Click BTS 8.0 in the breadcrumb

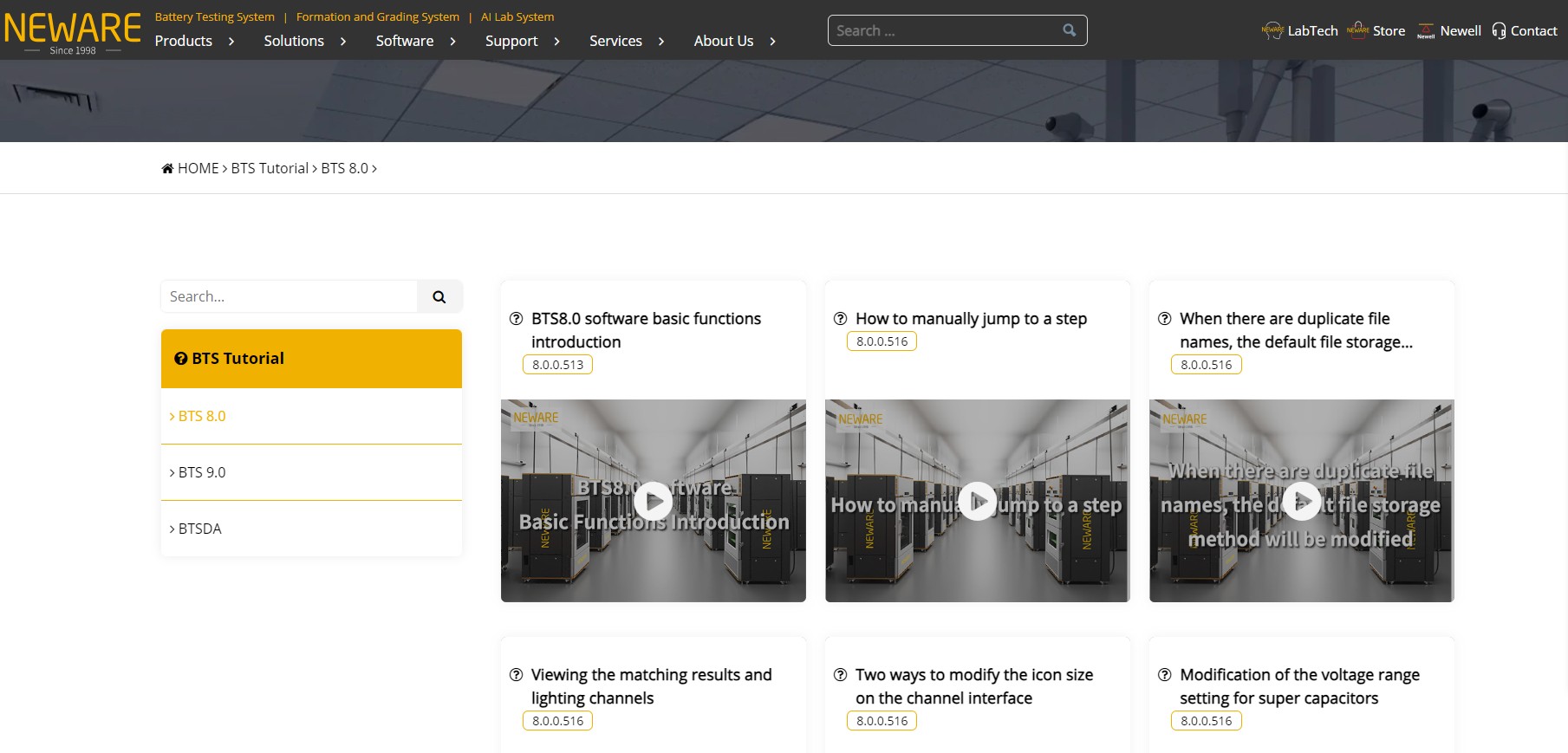pyautogui.click(x=345, y=168)
